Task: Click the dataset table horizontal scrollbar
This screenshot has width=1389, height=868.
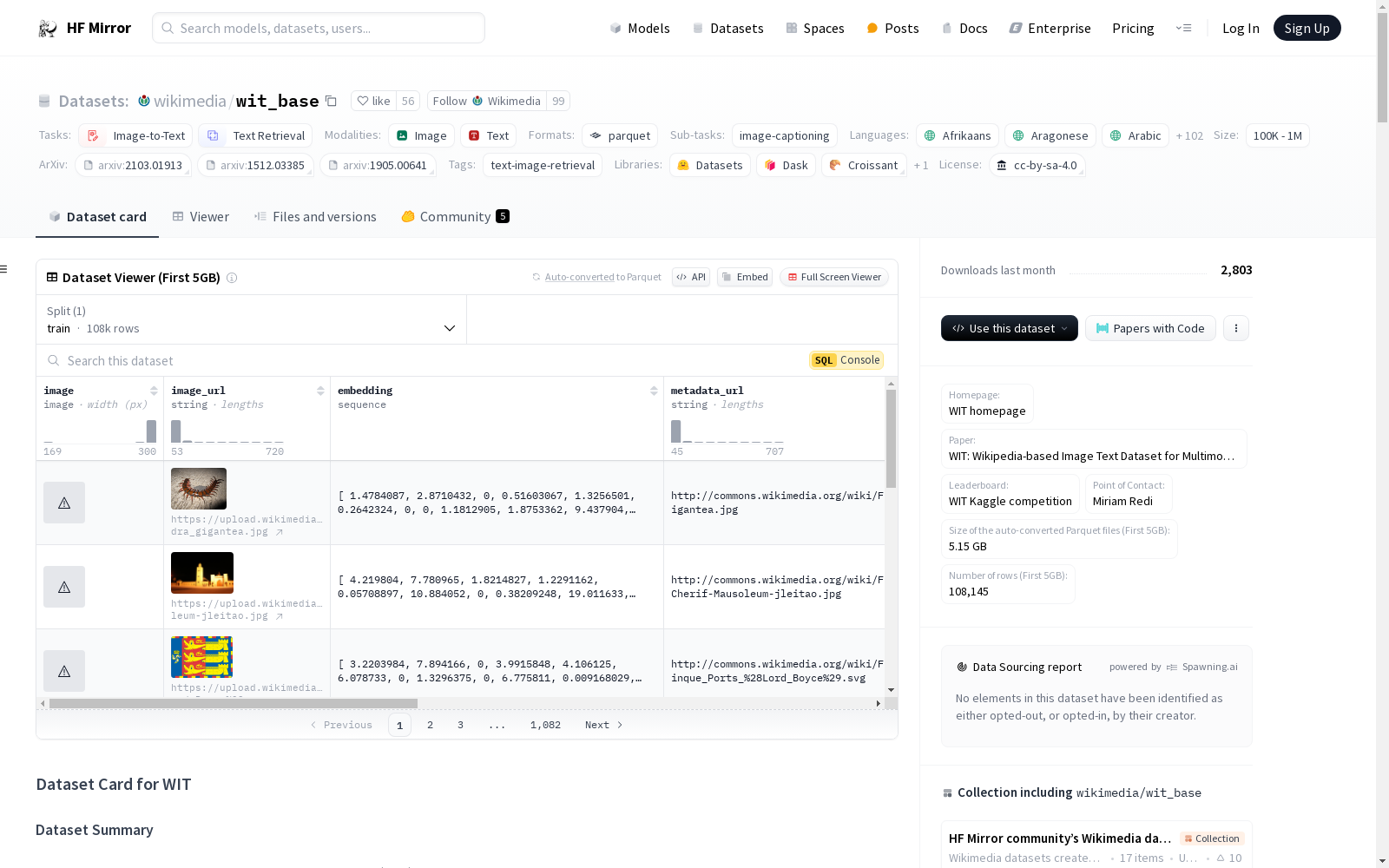Action: pos(234,704)
